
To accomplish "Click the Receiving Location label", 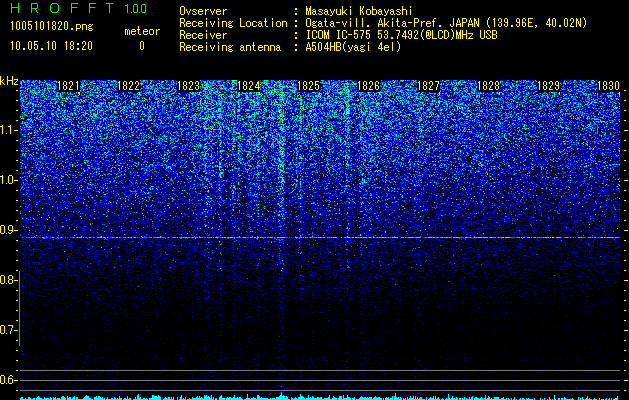I will tap(233, 23).
